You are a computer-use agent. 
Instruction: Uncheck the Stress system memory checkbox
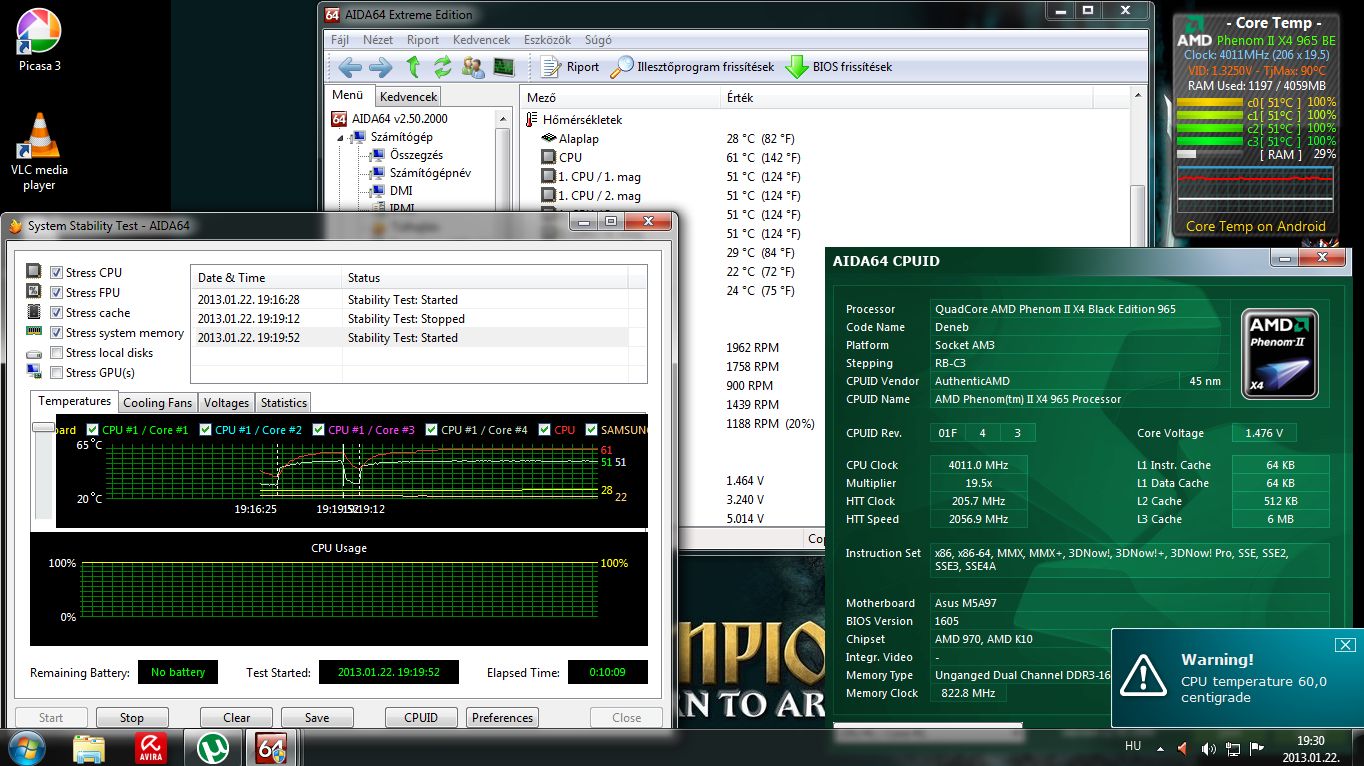[57, 333]
